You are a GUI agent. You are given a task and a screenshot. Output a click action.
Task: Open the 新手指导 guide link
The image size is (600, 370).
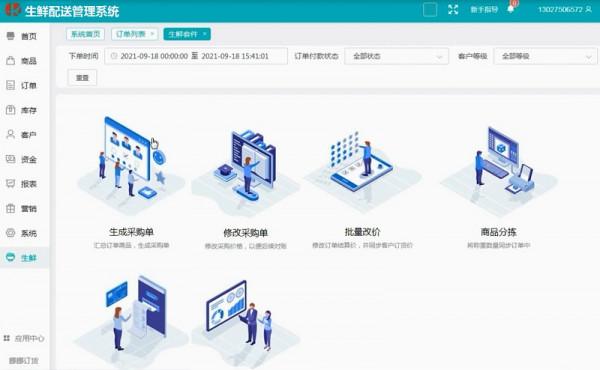484,10
